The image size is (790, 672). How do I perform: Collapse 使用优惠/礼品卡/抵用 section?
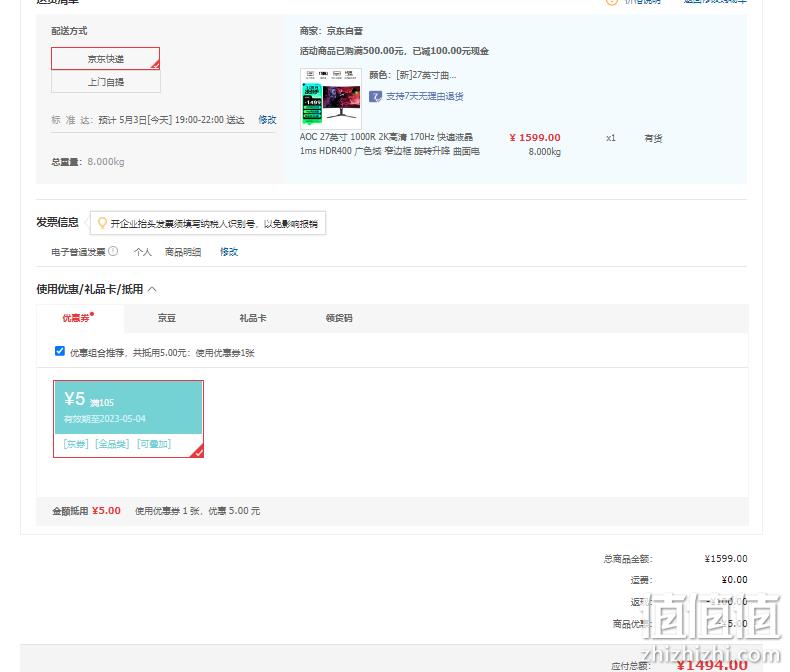coord(152,289)
